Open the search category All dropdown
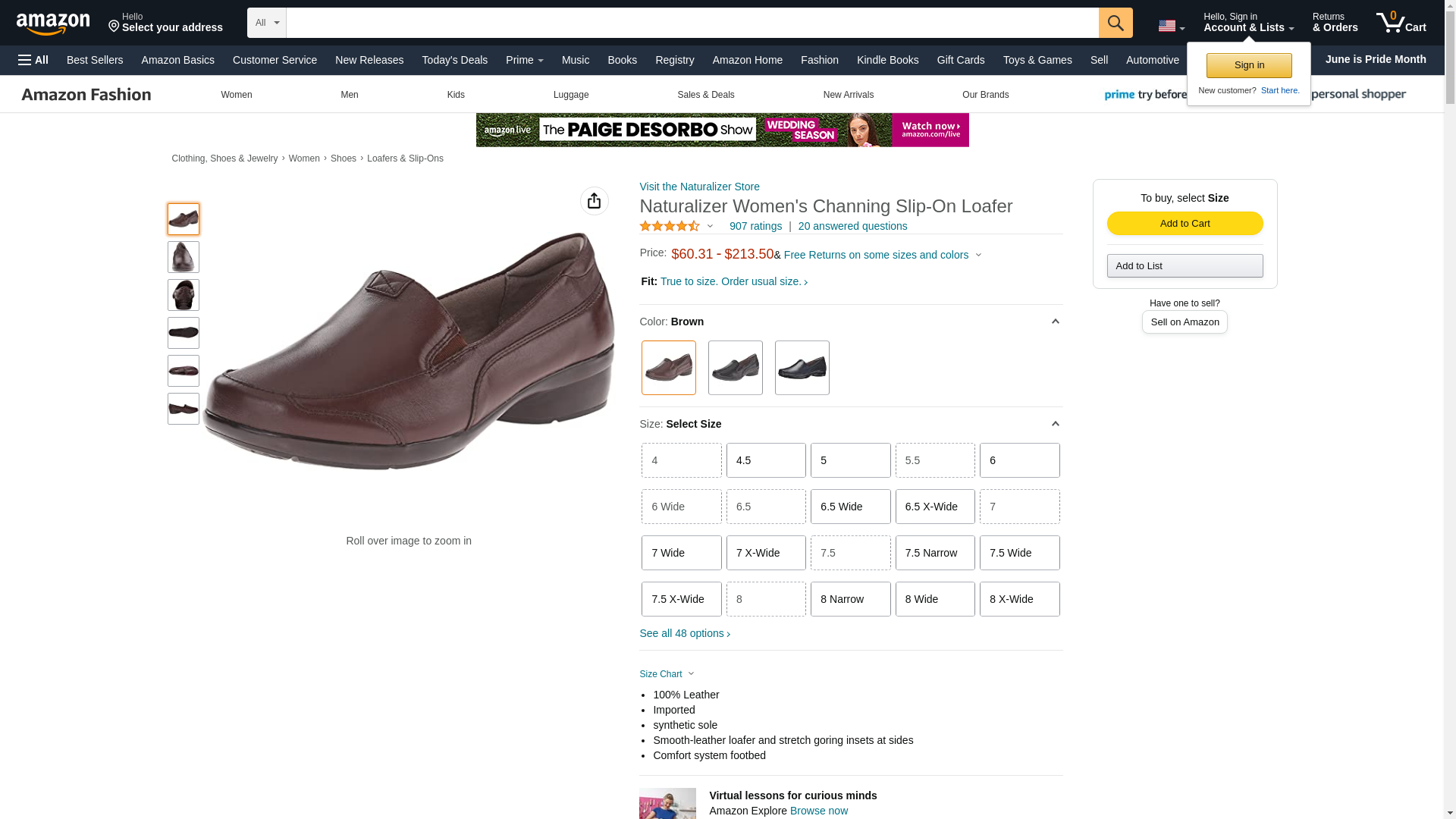 pyautogui.click(x=266, y=23)
